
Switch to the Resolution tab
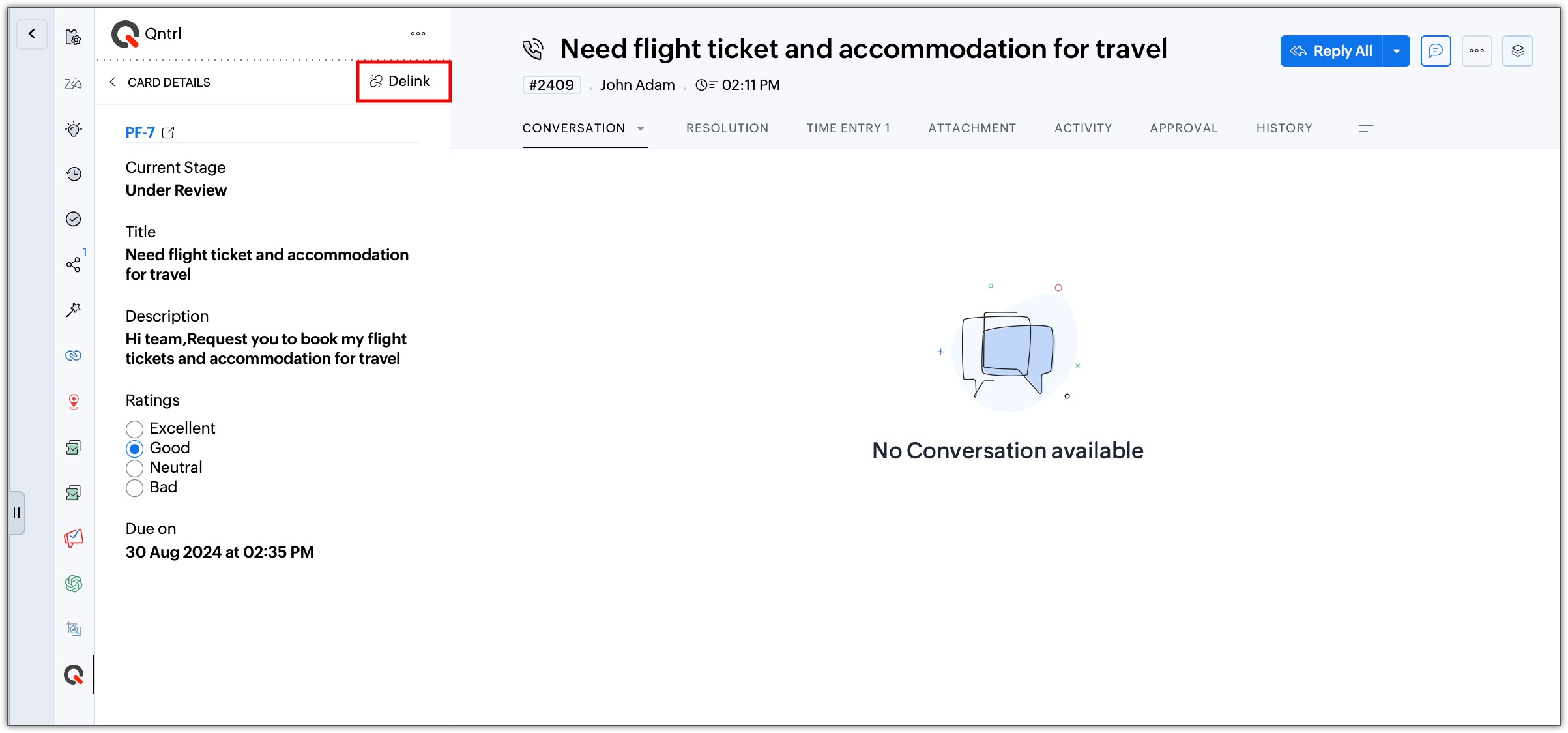pyautogui.click(x=727, y=128)
